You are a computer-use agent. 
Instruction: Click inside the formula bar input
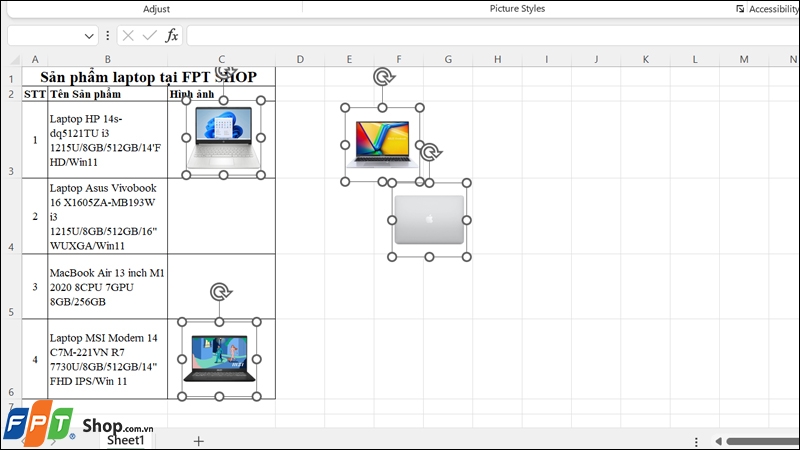[x=493, y=36]
